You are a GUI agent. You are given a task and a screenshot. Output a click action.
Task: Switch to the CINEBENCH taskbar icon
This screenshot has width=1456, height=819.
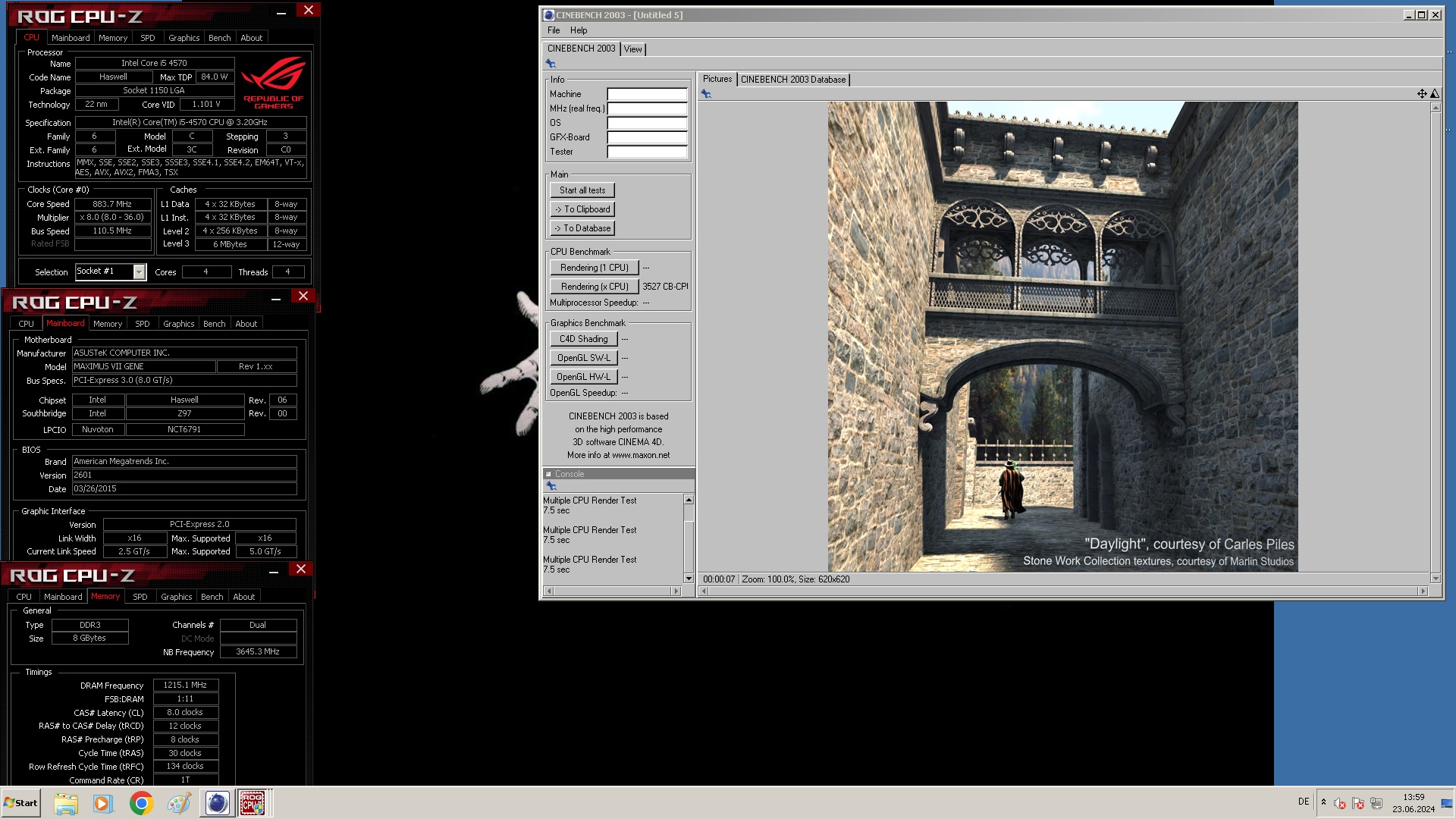pos(217,803)
